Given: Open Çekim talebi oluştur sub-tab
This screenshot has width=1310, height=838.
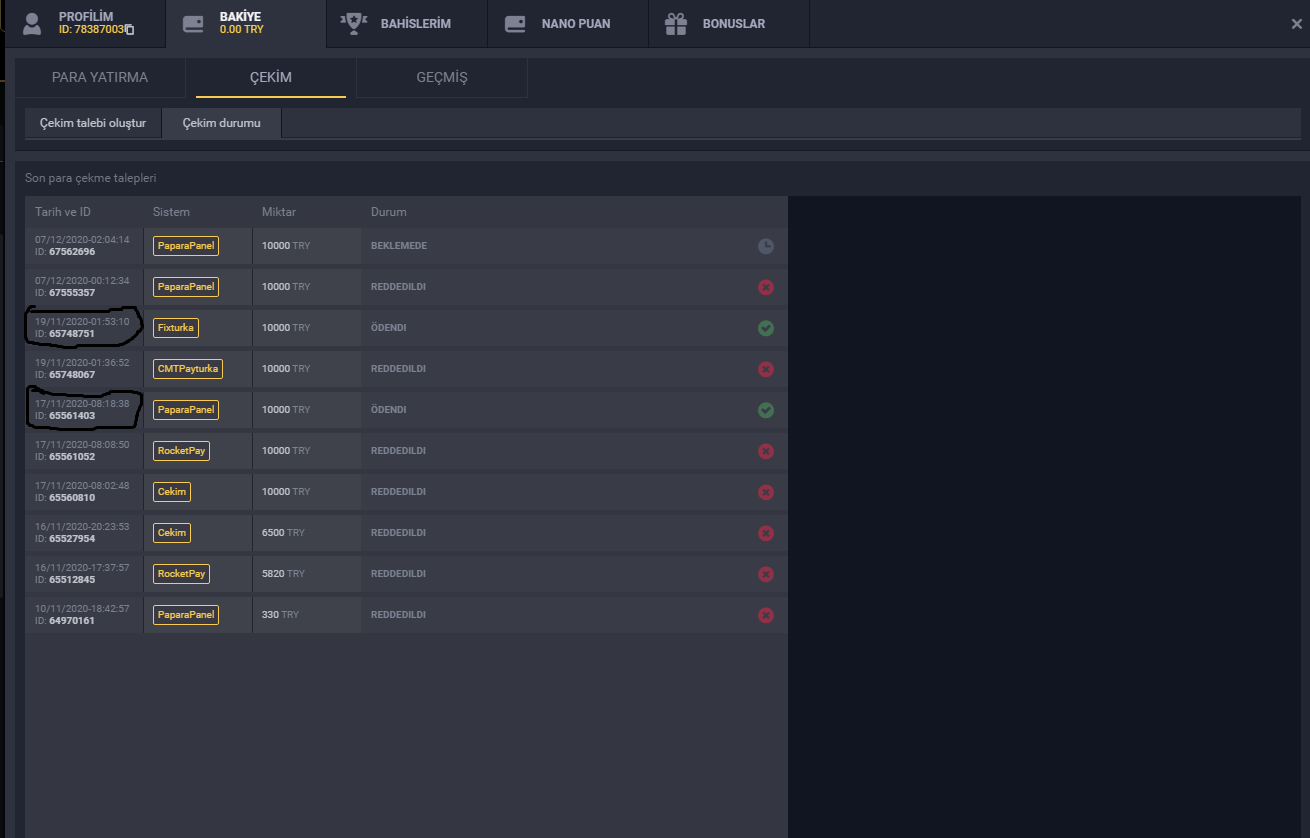Looking at the screenshot, I should [93, 123].
